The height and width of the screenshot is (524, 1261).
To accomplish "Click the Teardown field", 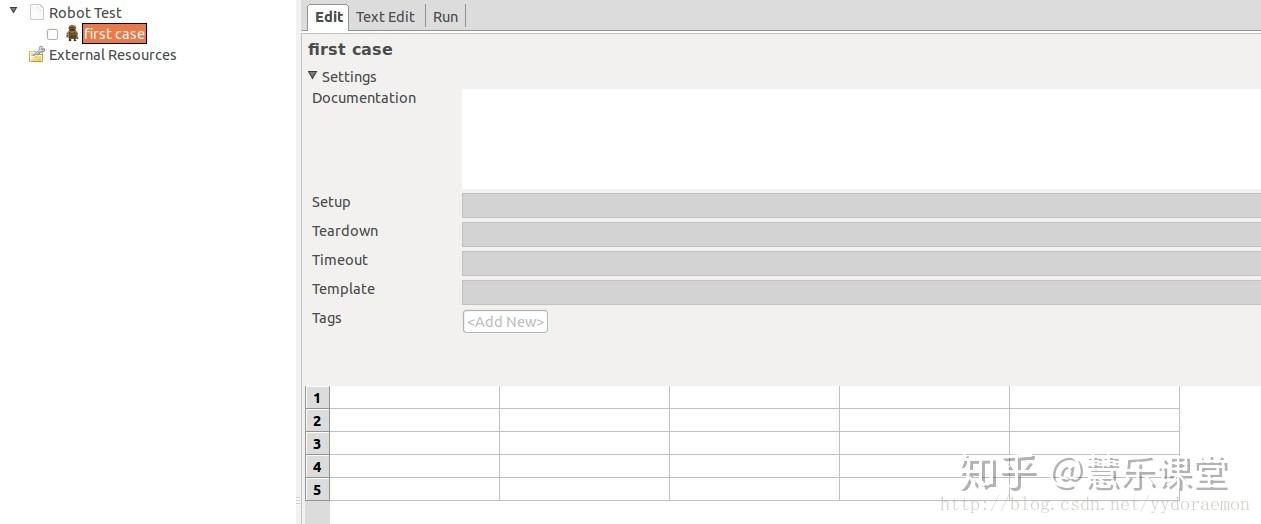I will click(x=860, y=234).
